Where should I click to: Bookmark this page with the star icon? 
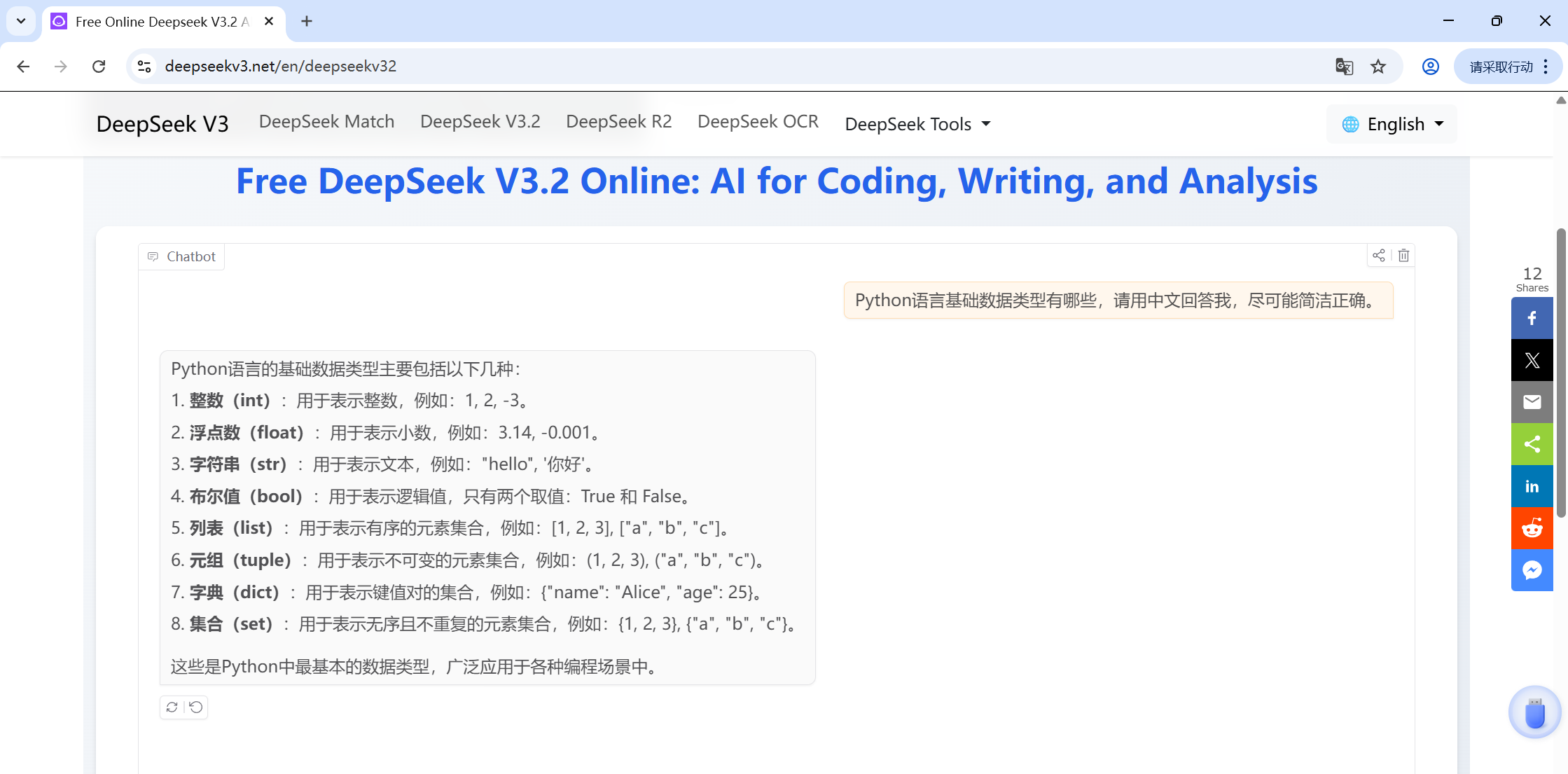(x=1378, y=67)
